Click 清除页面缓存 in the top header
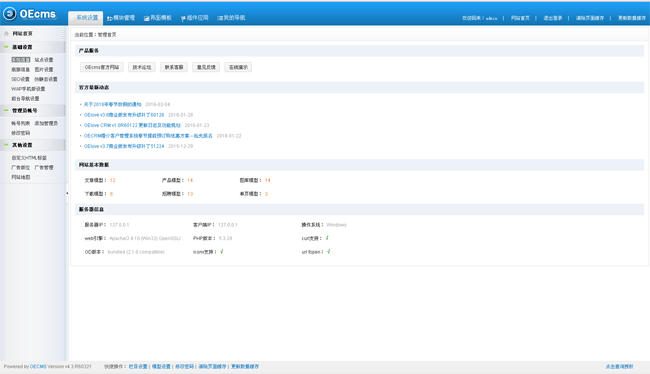The height and width of the screenshot is (374, 650). point(589,18)
